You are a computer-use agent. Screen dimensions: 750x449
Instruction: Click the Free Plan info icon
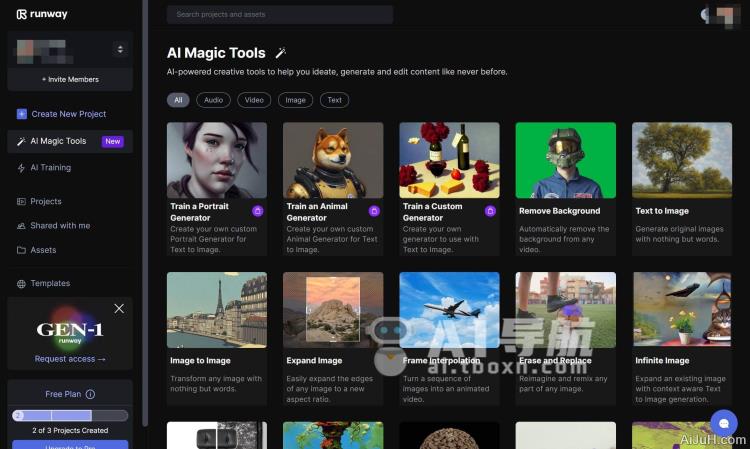tap(90, 395)
